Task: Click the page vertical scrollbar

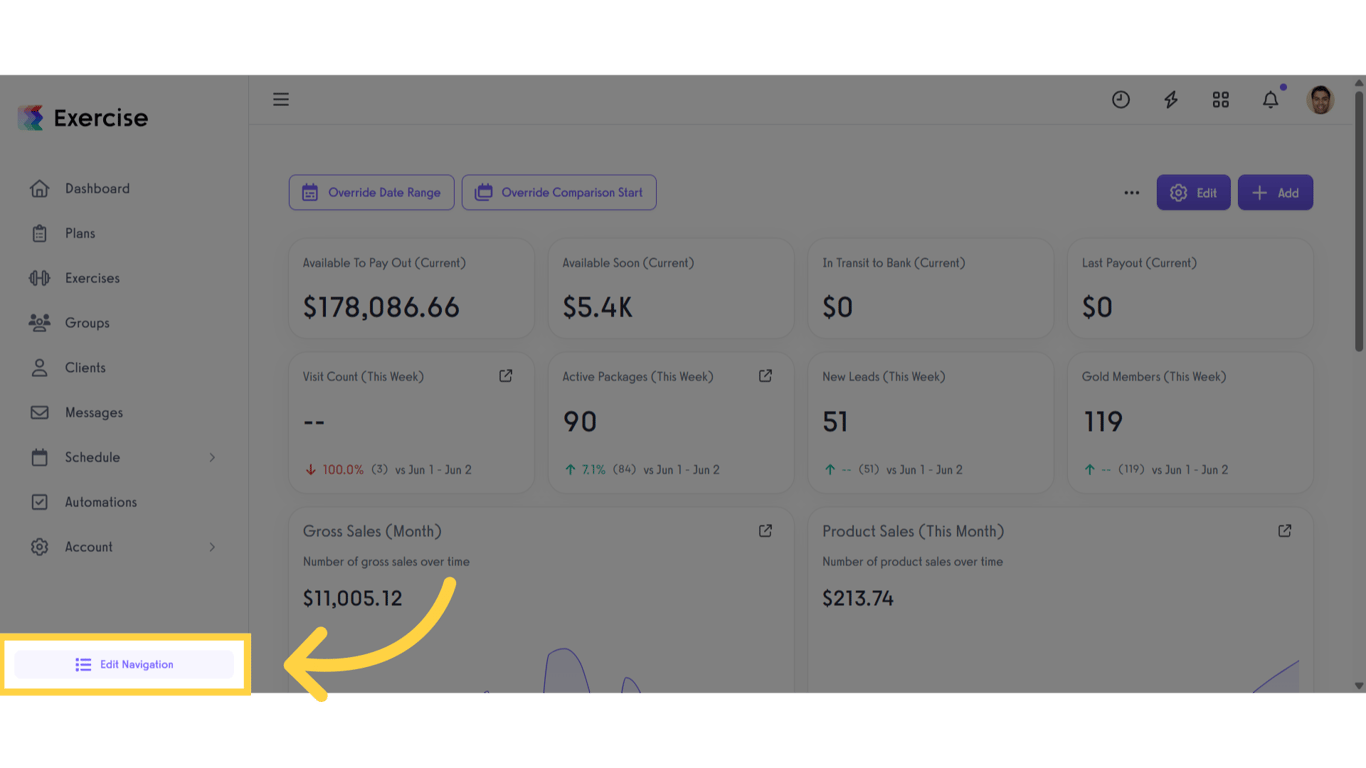Action: pos(1359,220)
